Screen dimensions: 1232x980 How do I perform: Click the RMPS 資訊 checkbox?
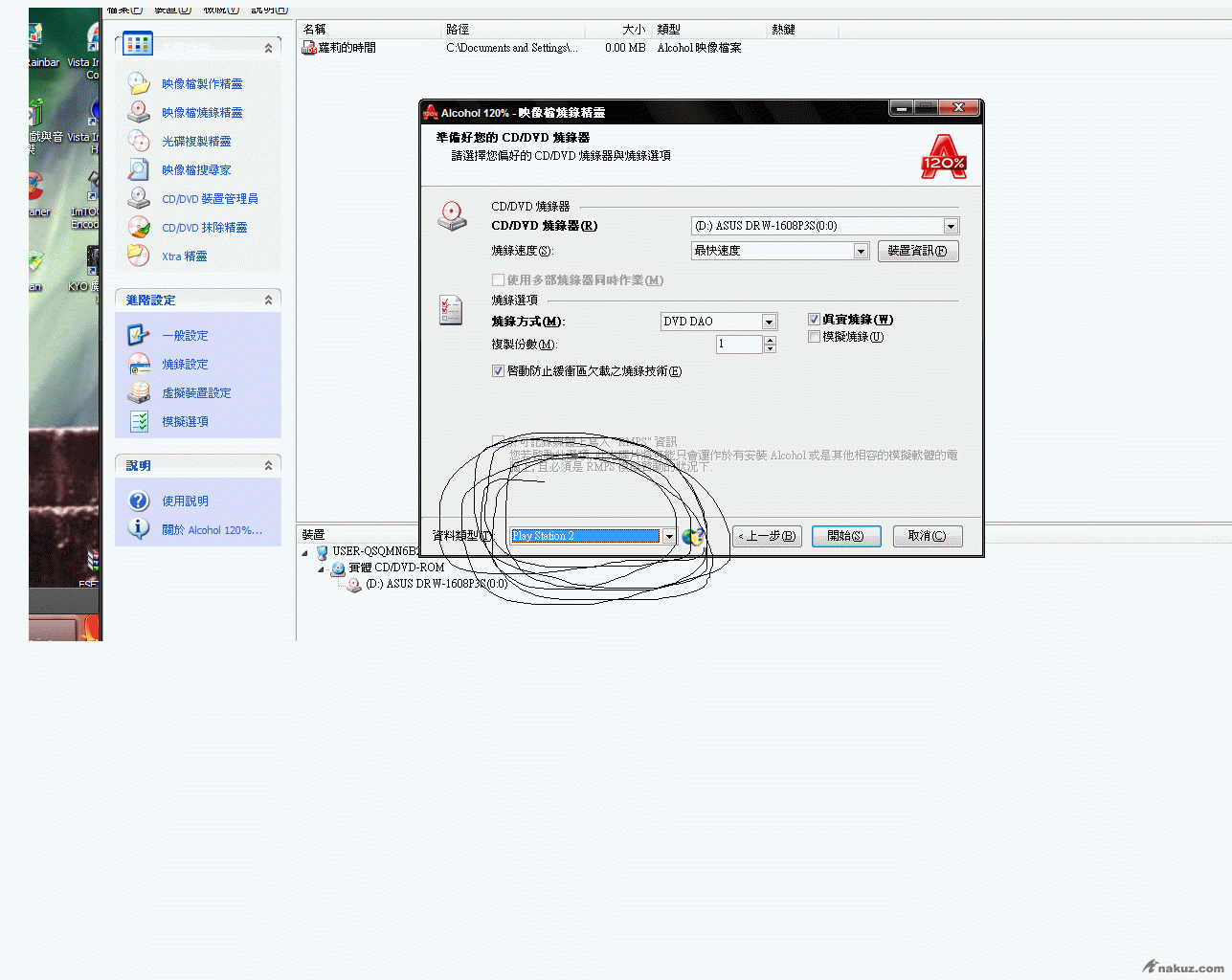click(x=498, y=442)
